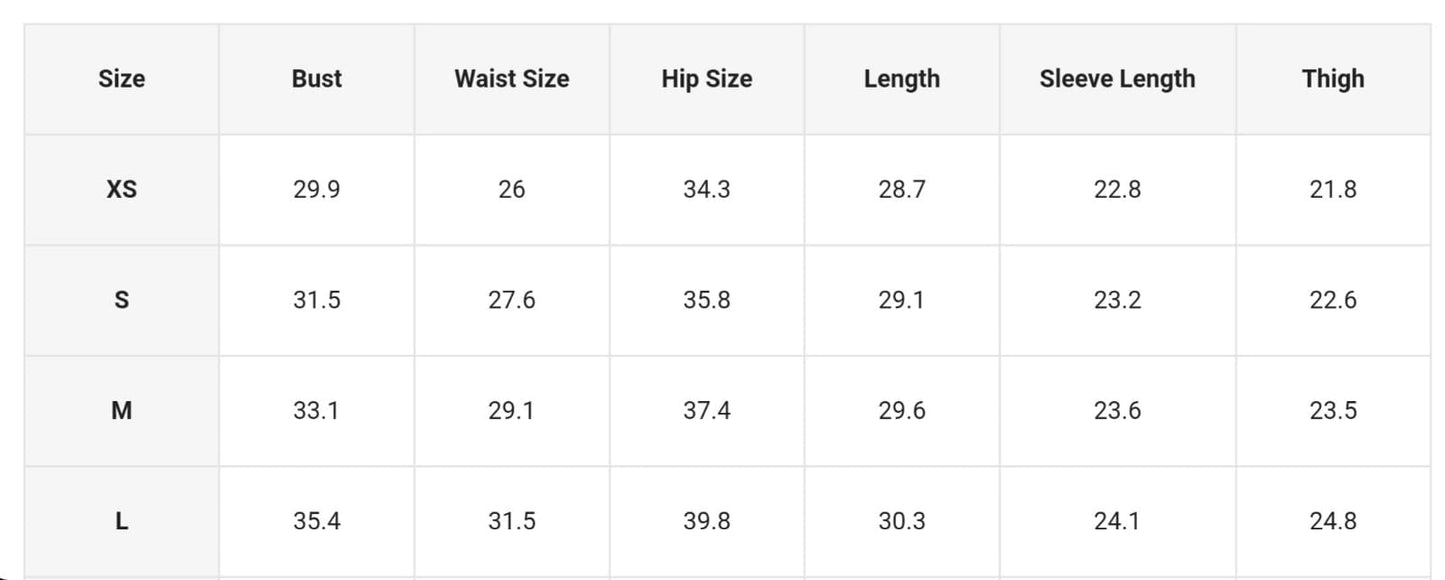Screen dimensions: 1445x580
Task: Click XS bust value 29.9
Action: 317,189
